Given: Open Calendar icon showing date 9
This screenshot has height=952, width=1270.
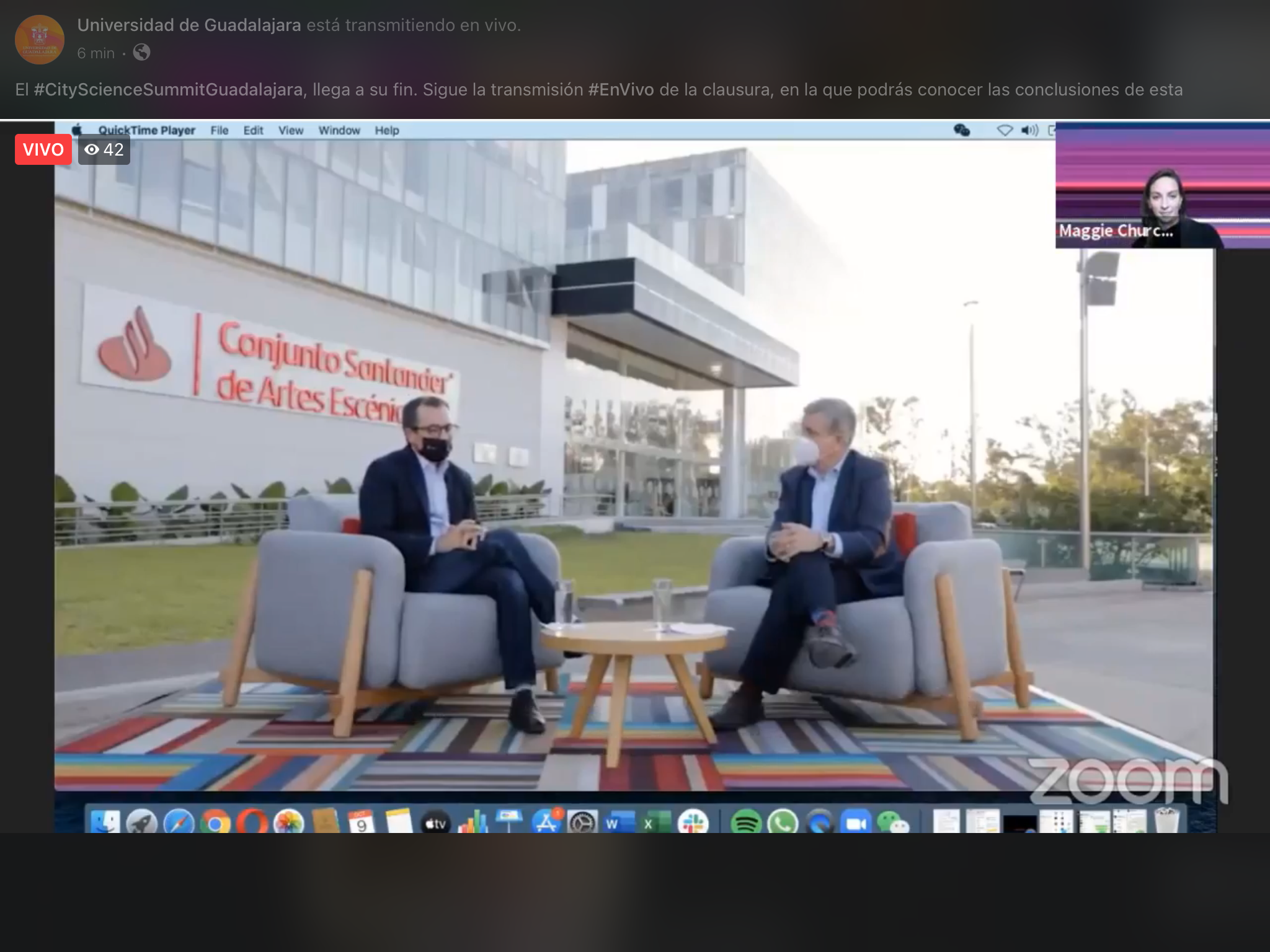Looking at the screenshot, I should (x=362, y=822).
